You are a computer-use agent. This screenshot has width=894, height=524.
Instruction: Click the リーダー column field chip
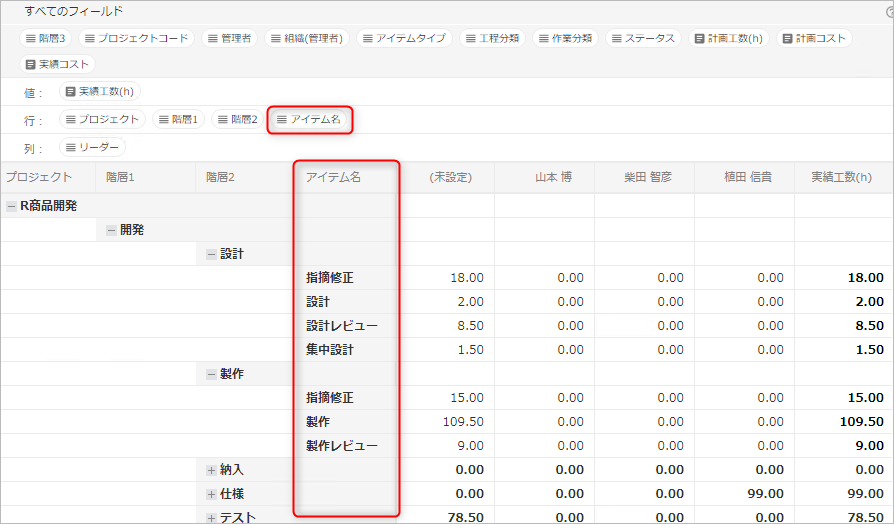coord(93,147)
